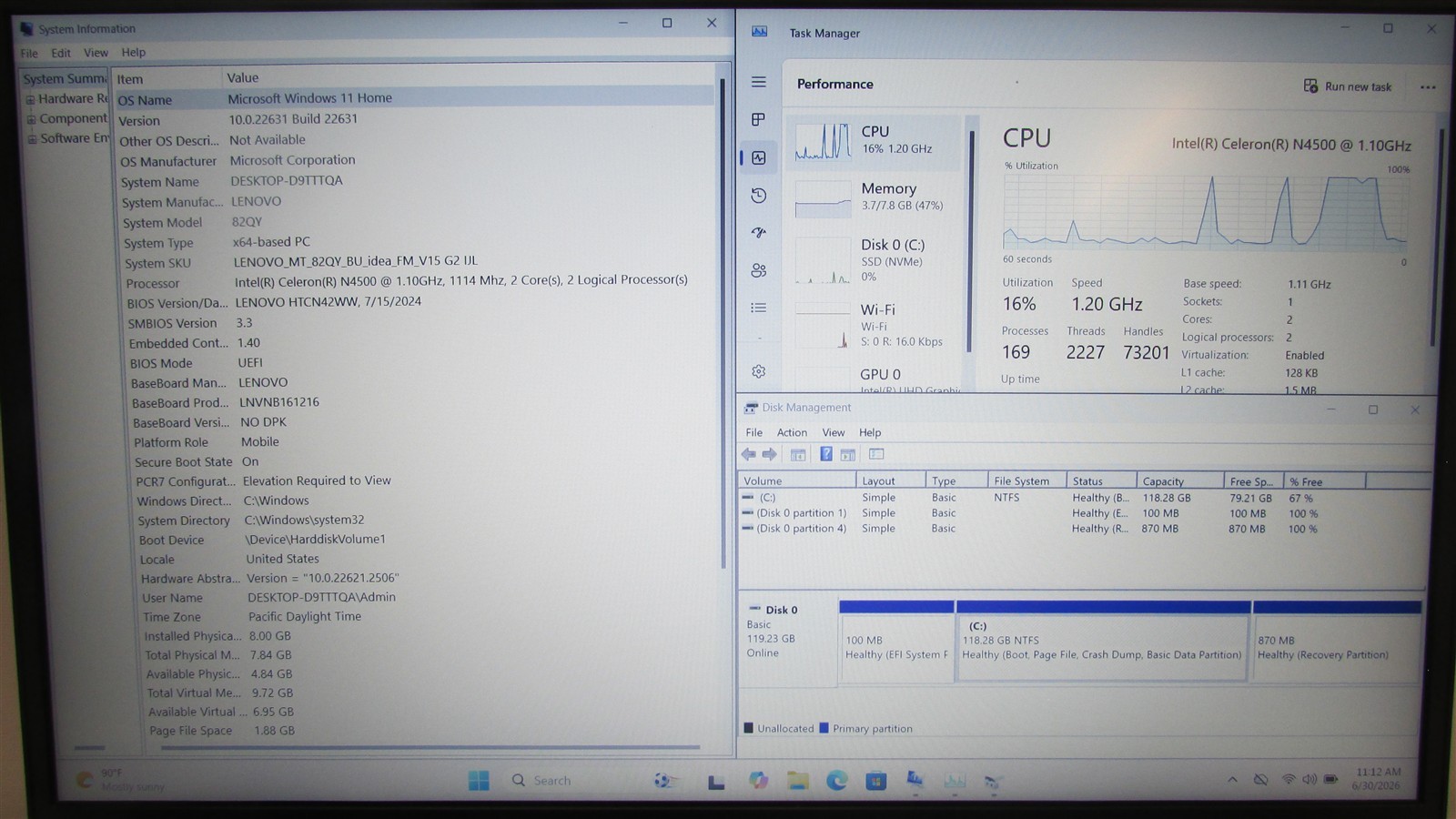
Task: Open the Disk Management View menu
Action: (x=834, y=432)
